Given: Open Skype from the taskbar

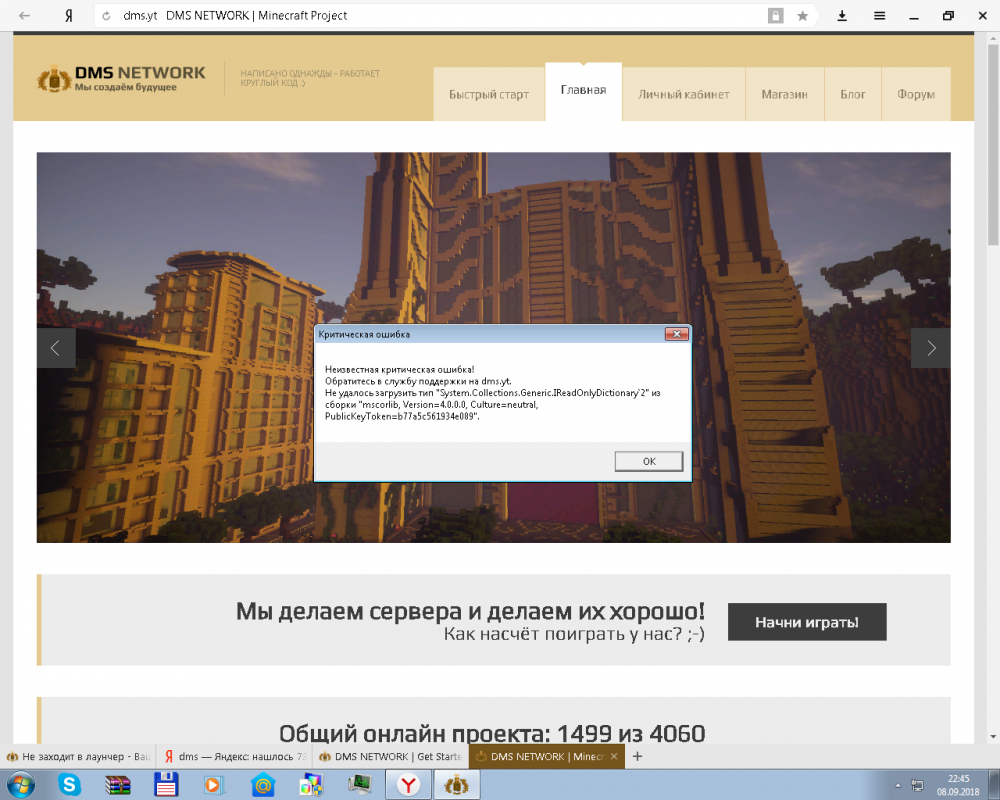Looking at the screenshot, I should [x=70, y=786].
